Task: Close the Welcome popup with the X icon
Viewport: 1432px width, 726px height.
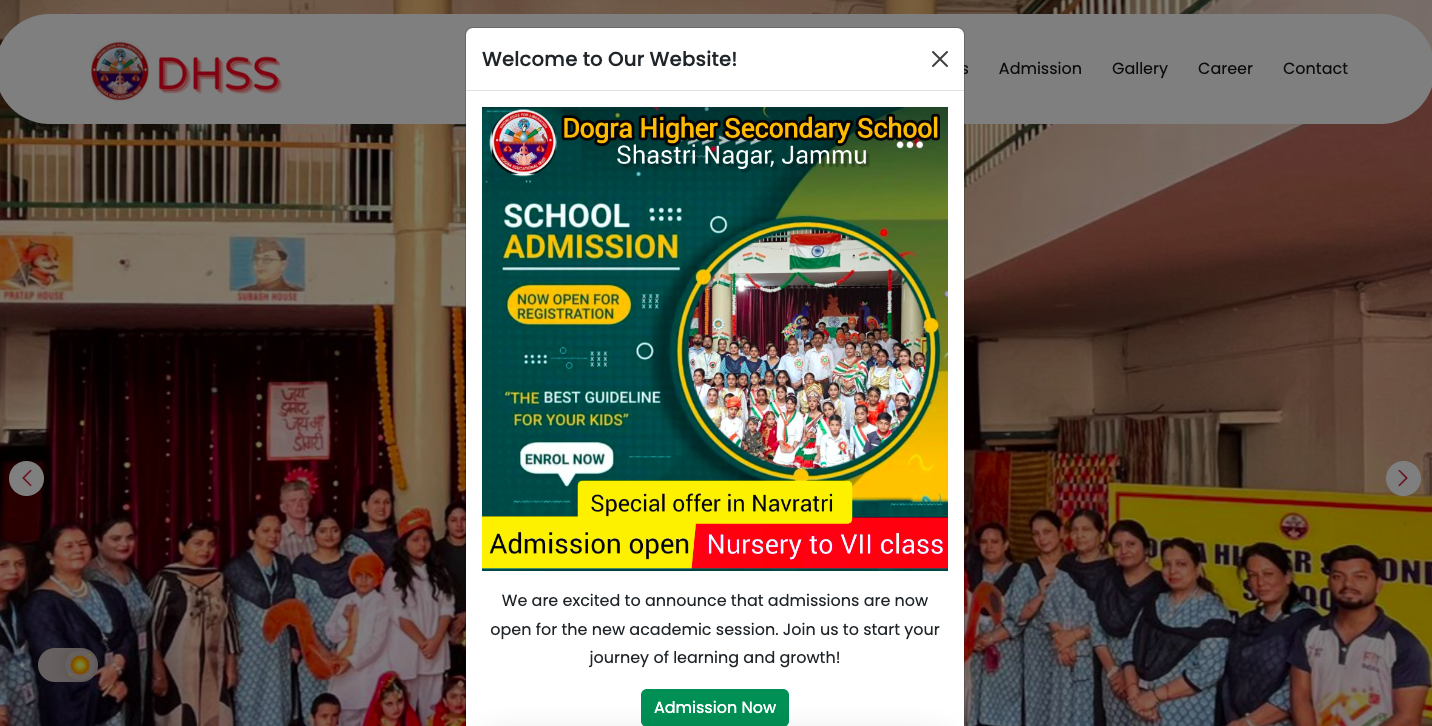Action: [x=939, y=59]
